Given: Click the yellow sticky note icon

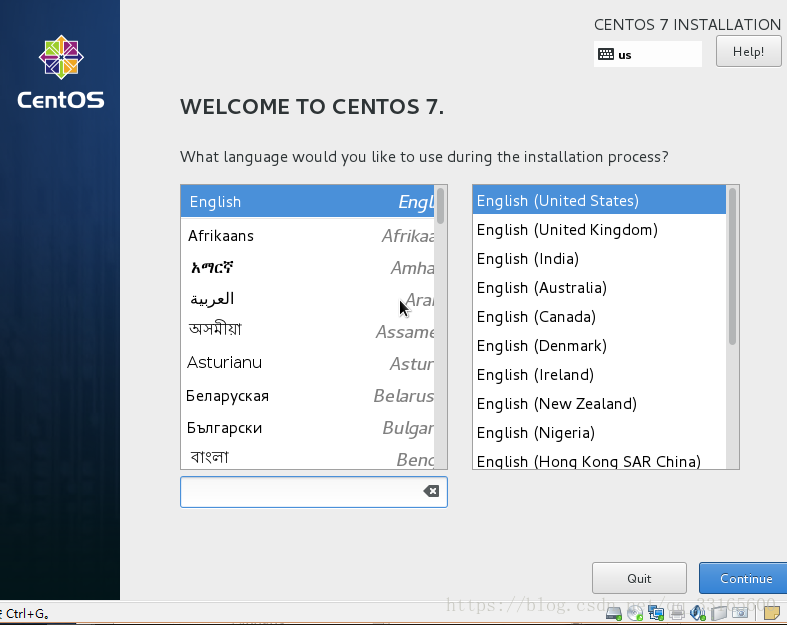Looking at the screenshot, I should (x=772, y=613).
